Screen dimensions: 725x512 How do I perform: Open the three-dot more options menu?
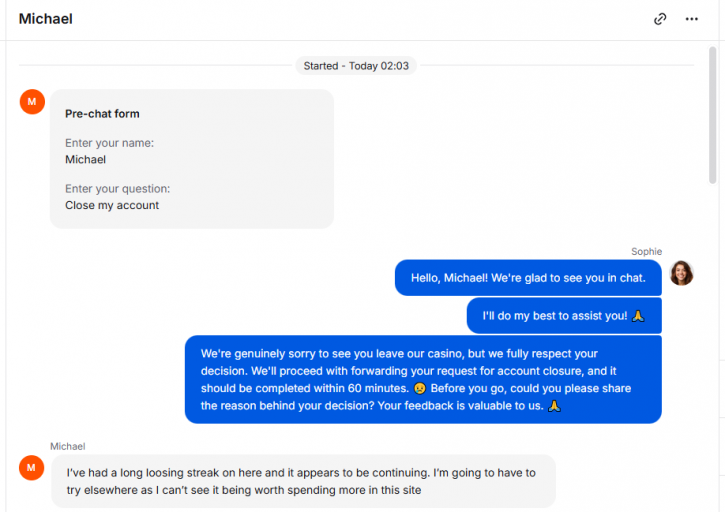click(x=692, y=19)
